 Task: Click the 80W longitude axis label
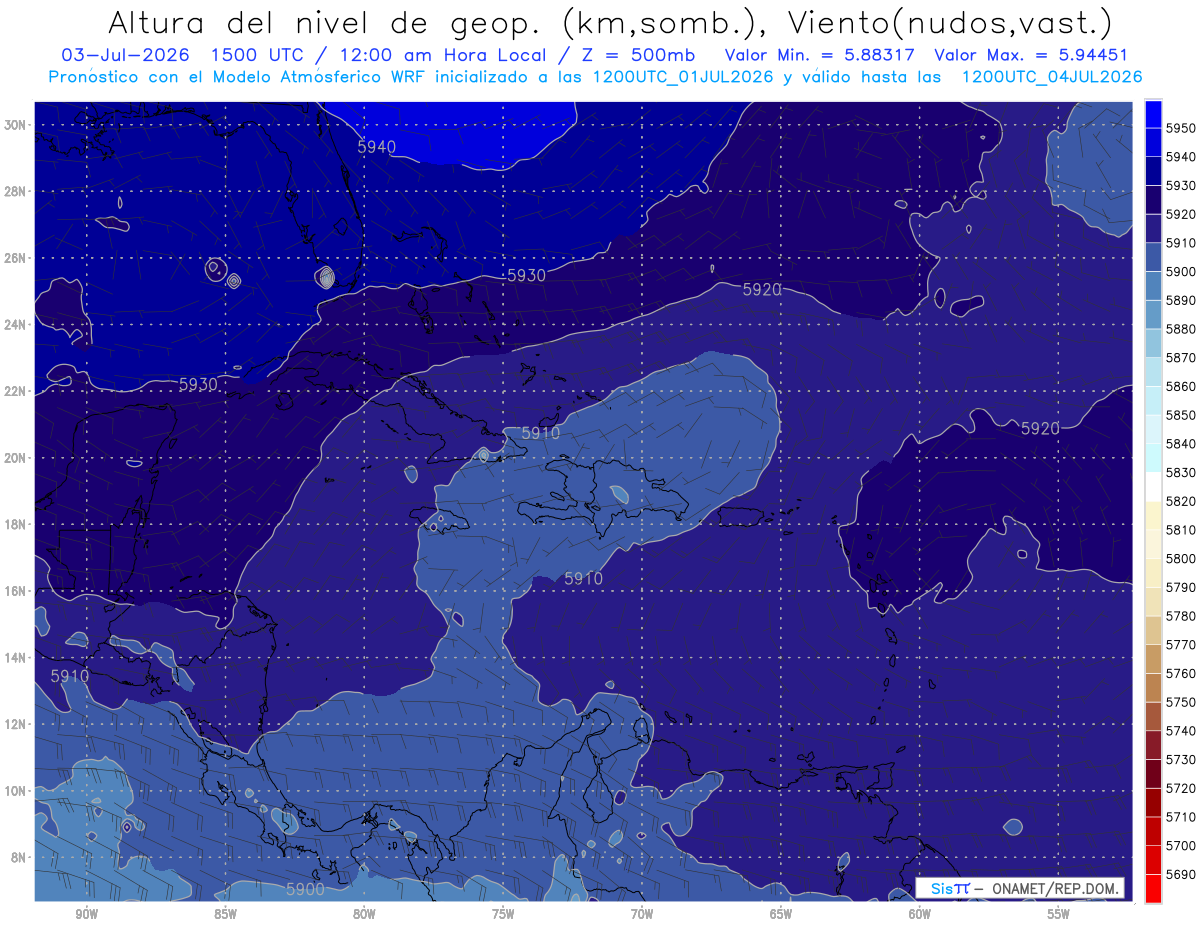point(364,914)
